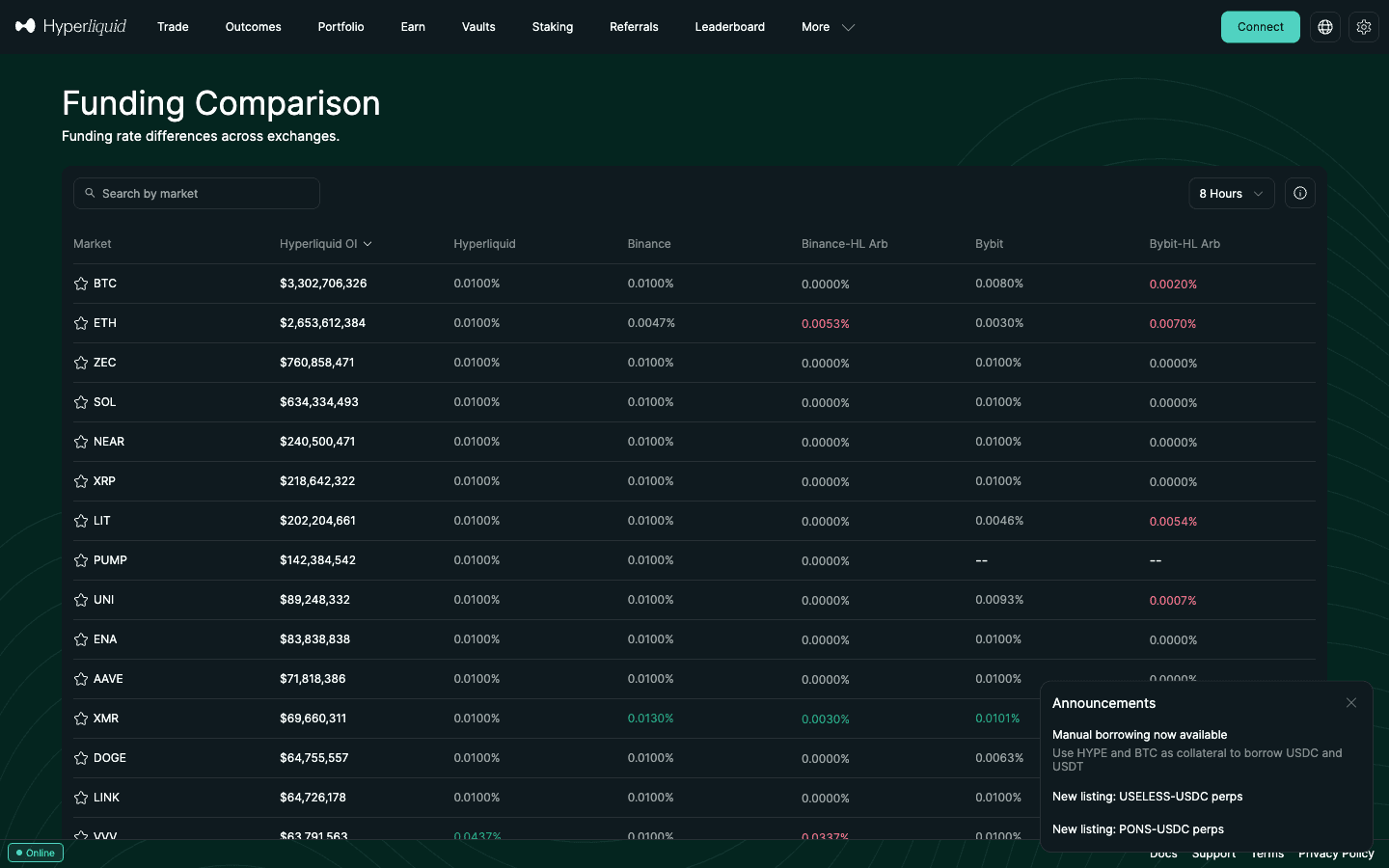The image size is (1389, 868).
Task: Select BTC Bybit-HL arb 0.0020%
Action: coord(1173,285)
